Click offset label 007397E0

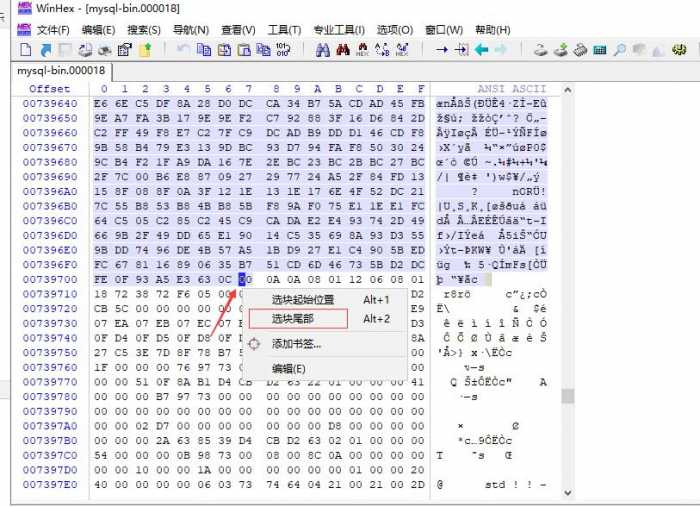tap(50, 484)
